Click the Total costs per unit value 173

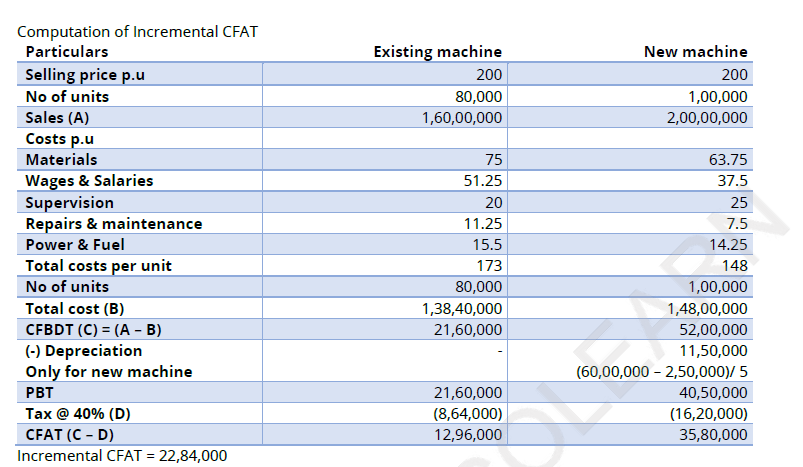[x=488, y=266]
